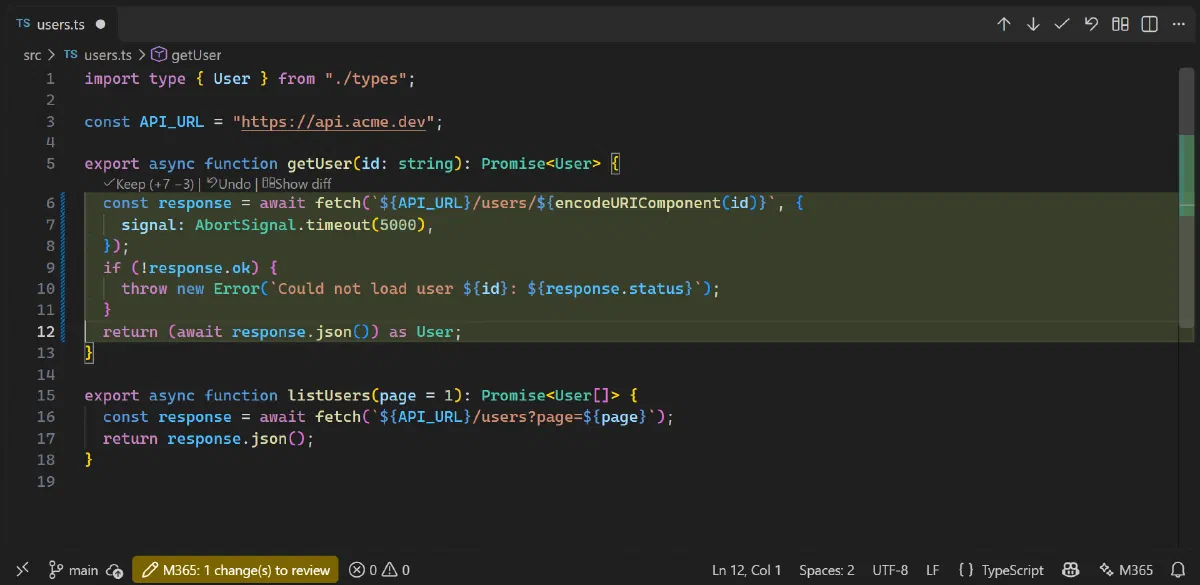This screenshot has height=585, width=1200.
Task: Click the main git branch indicator
Action: coord(74,570)
